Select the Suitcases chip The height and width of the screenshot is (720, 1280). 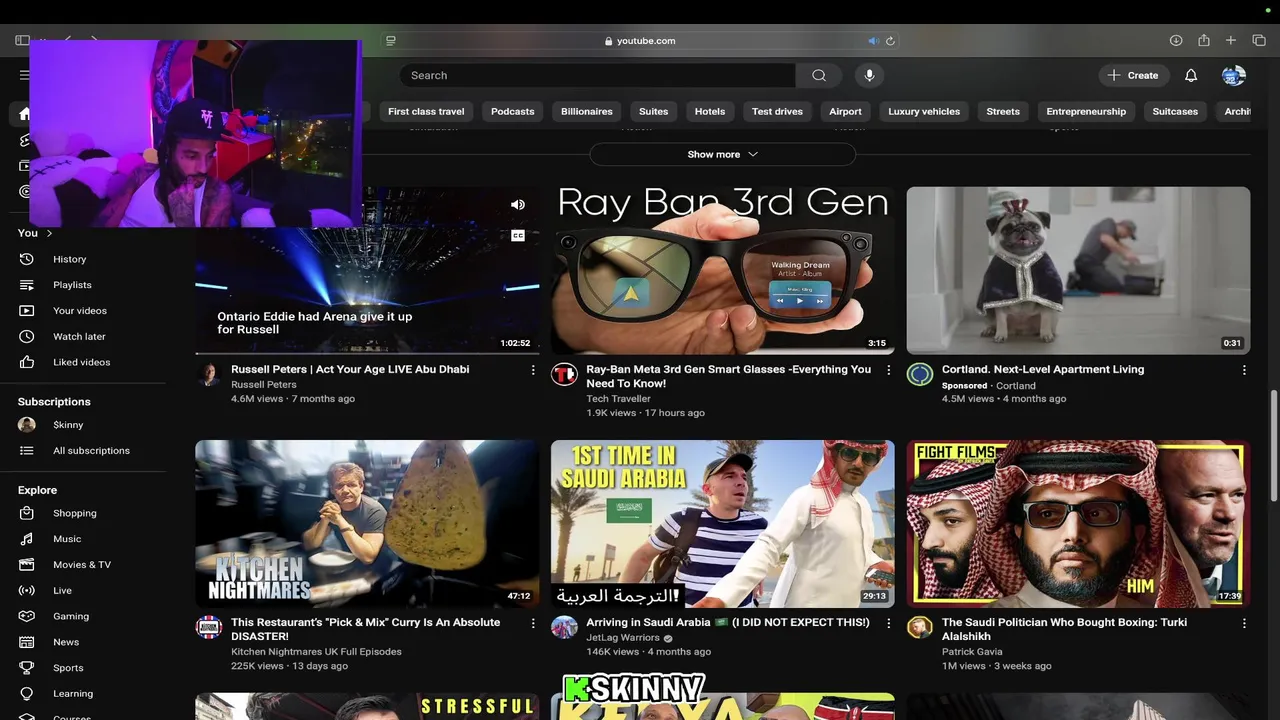click(x=1175, y=111)
